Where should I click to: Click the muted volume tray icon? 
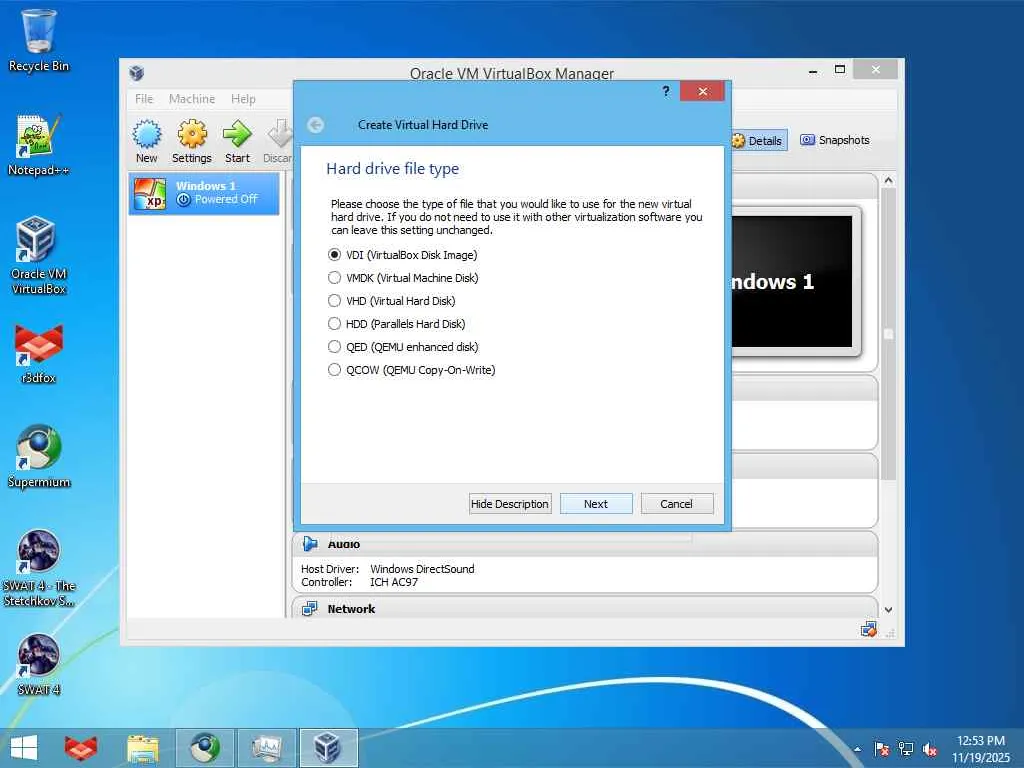click(x=930, y=749)
